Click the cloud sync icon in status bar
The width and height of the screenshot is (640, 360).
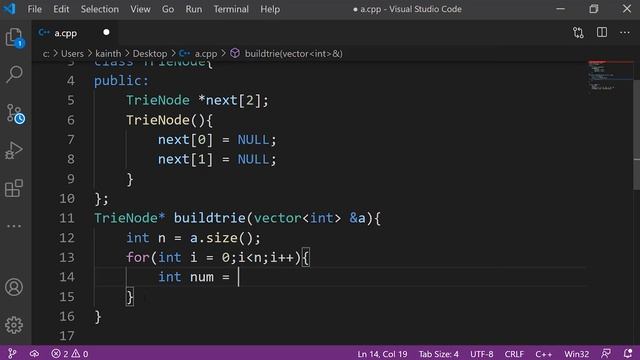(34, 353)
